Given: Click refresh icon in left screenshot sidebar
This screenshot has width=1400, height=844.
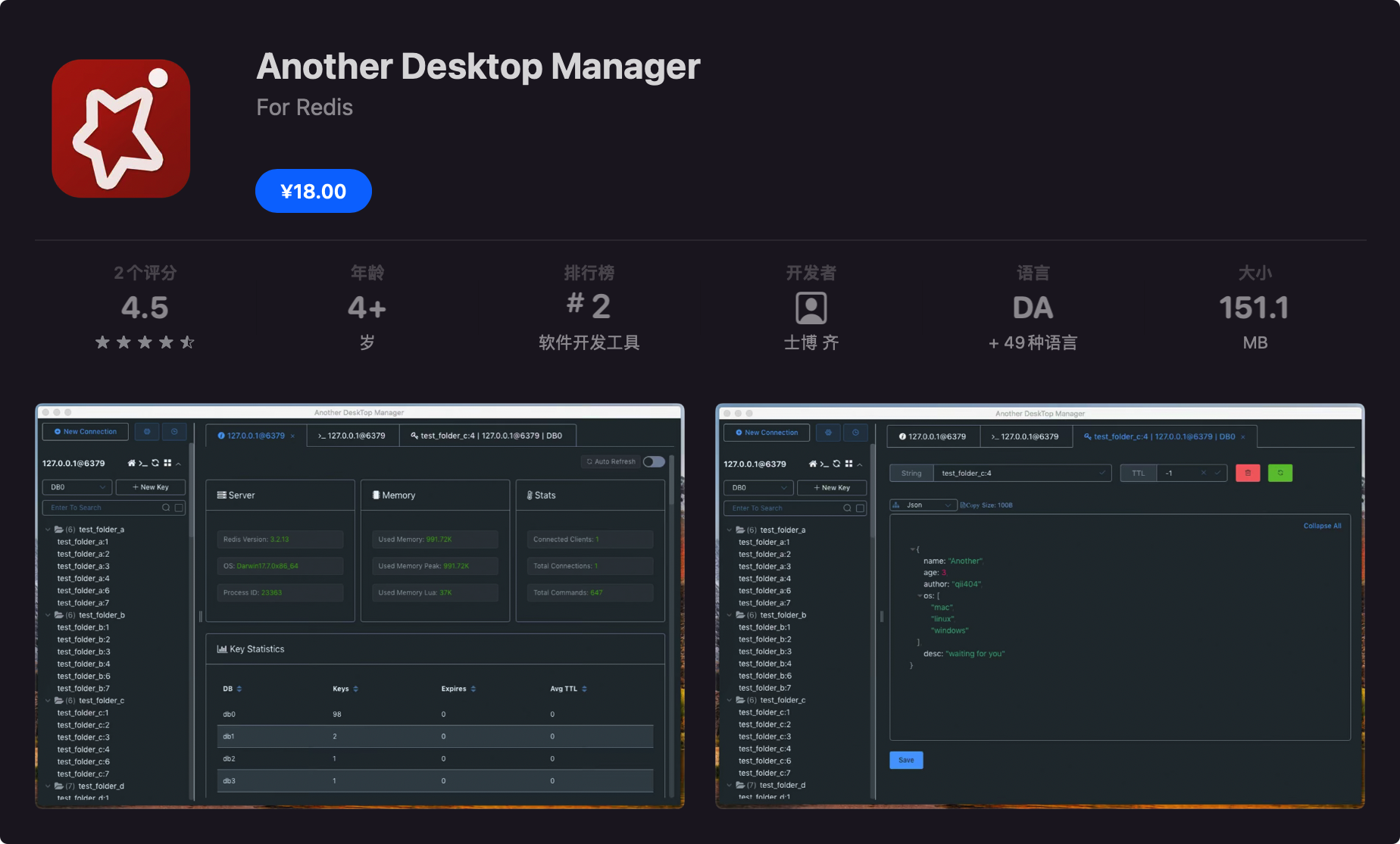Looking at the screenshot, I should click(x=155, y=463).
